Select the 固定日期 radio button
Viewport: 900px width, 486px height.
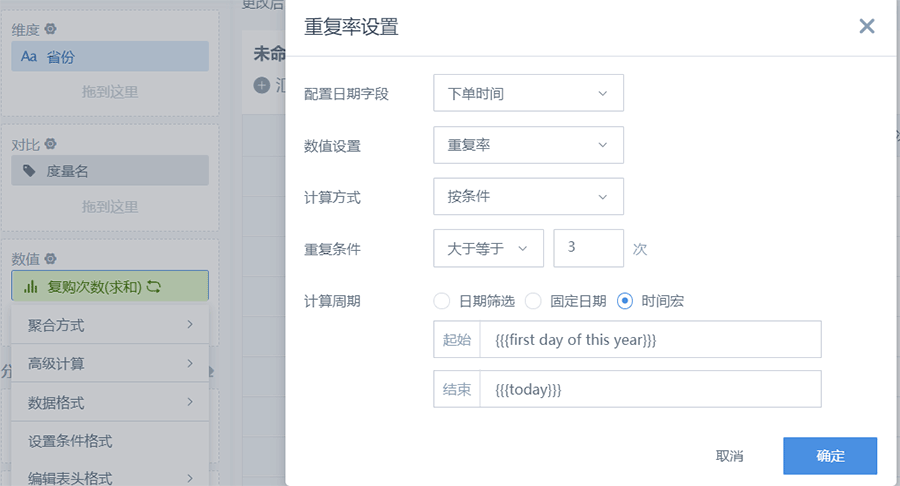533,301
